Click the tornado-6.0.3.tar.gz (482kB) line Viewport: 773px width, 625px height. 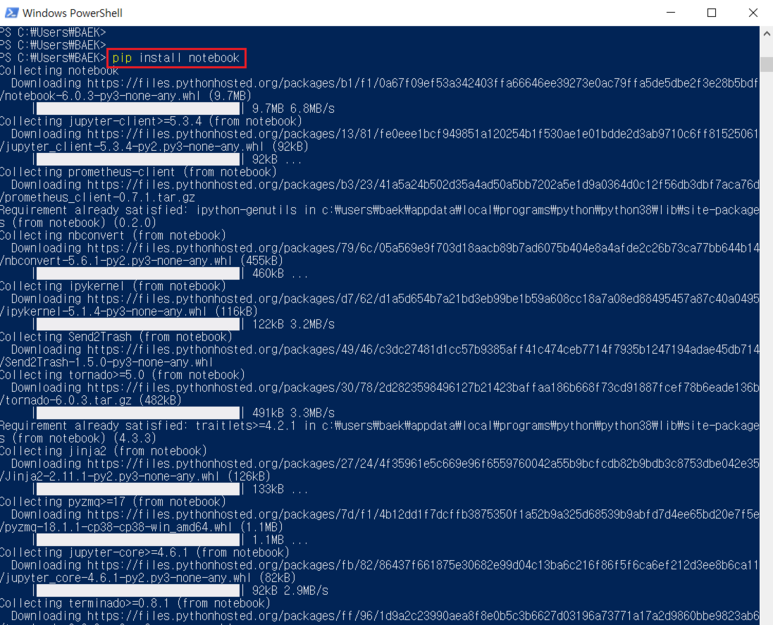tap(91, 400)
